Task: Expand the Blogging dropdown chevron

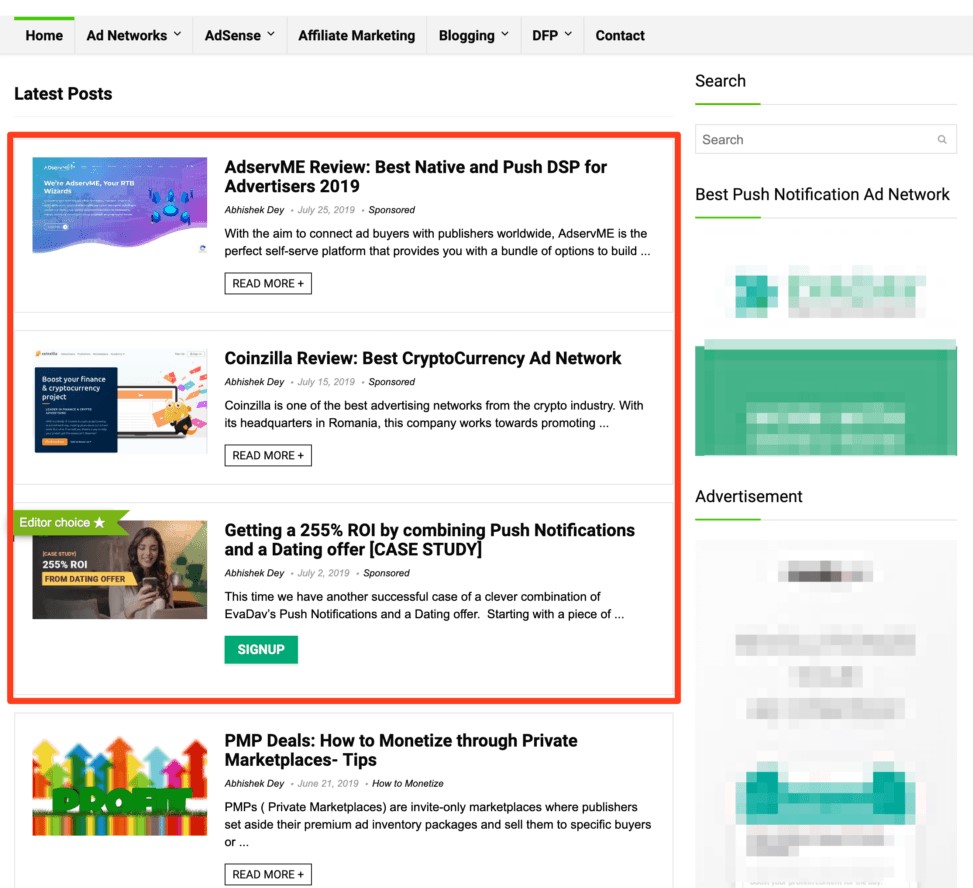Action: pyautogui.click(x=505, y=34)
